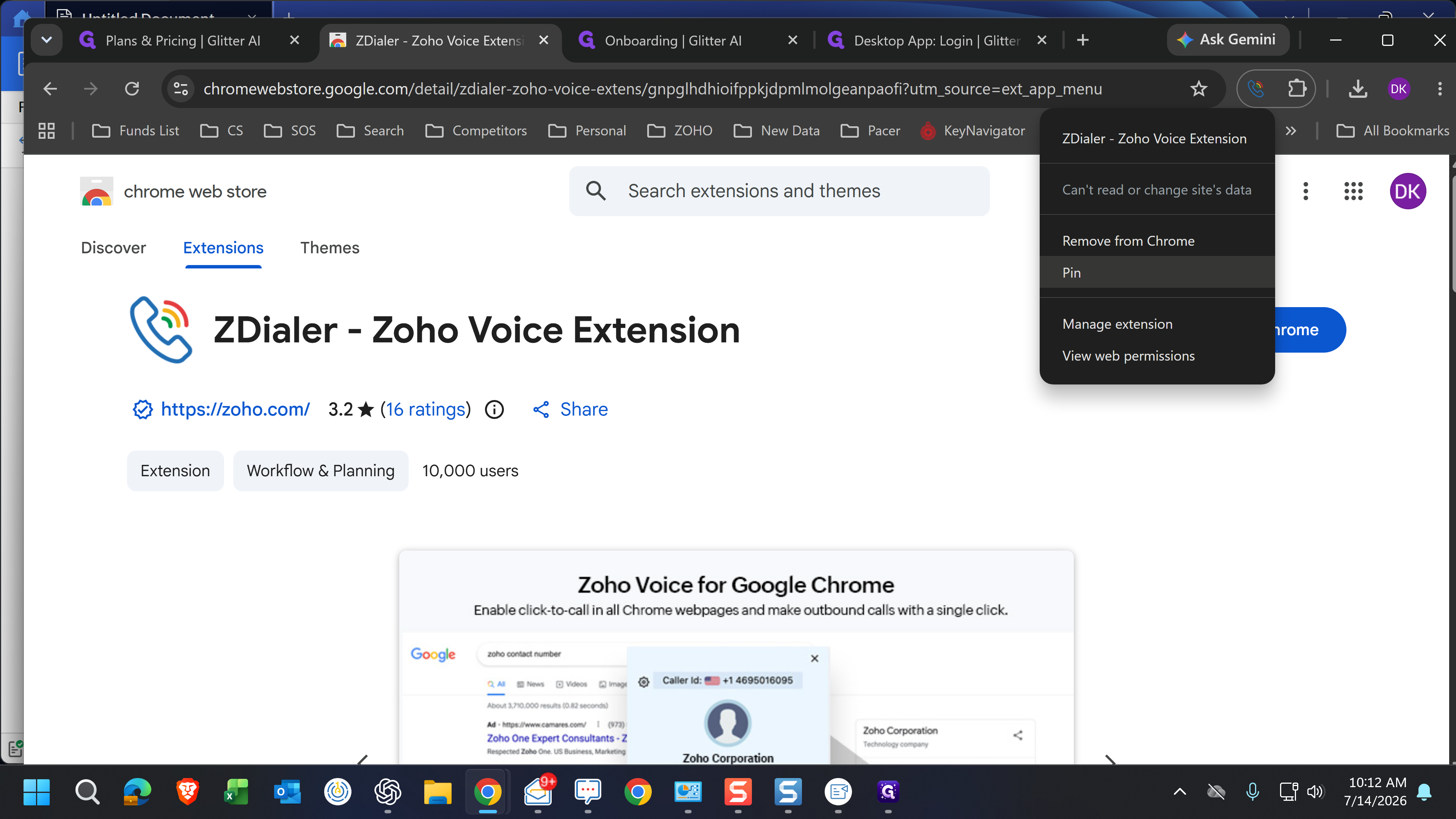Click the address bar URL

click(652, 89)
